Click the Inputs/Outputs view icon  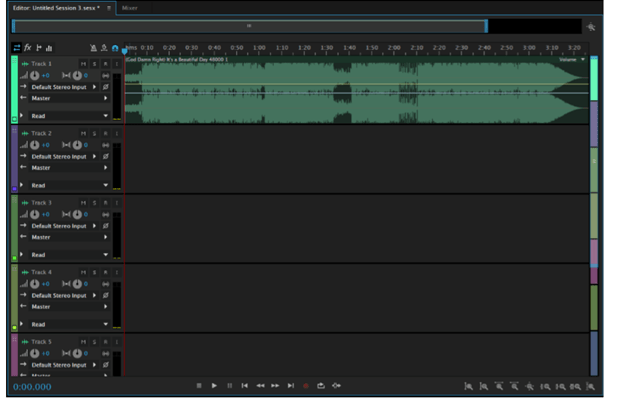(x=16, y=47)
